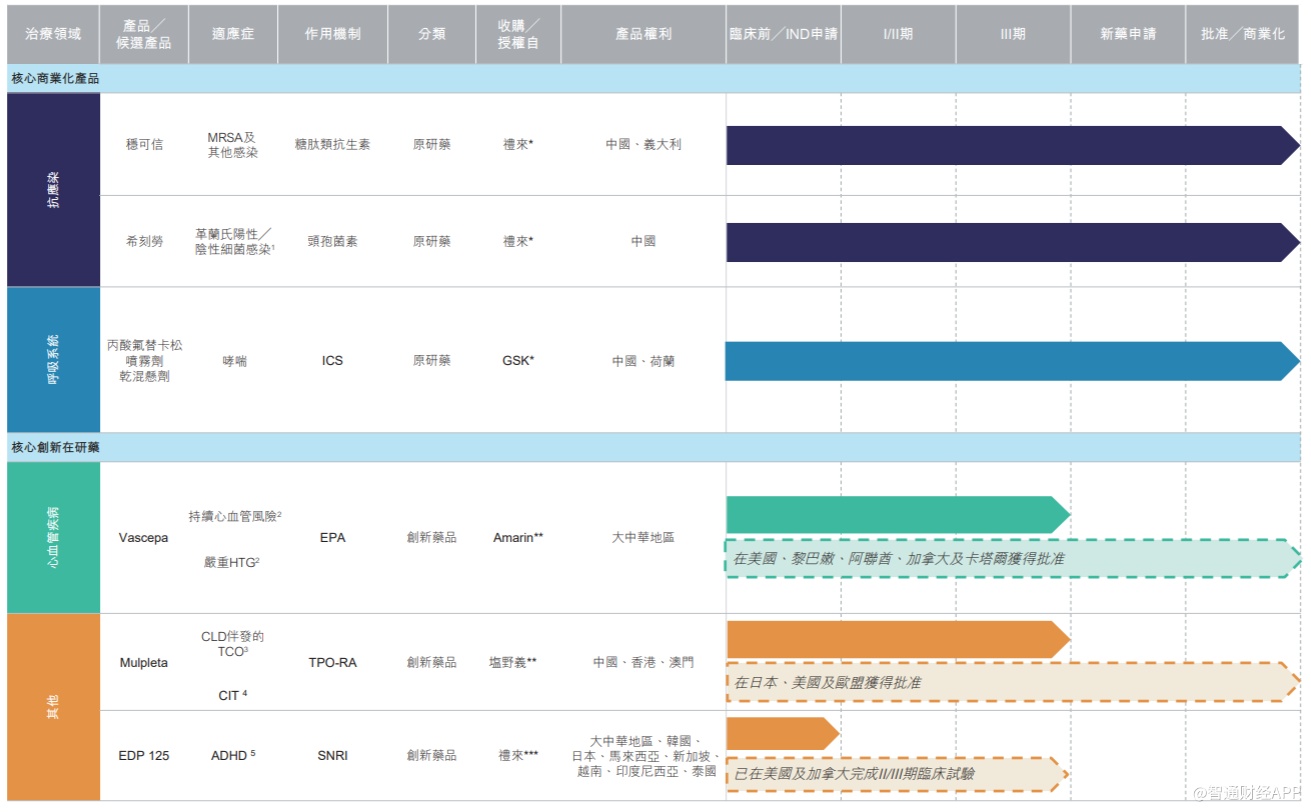
Task: Click the 適應症 column header
Action: coord(233,34)
